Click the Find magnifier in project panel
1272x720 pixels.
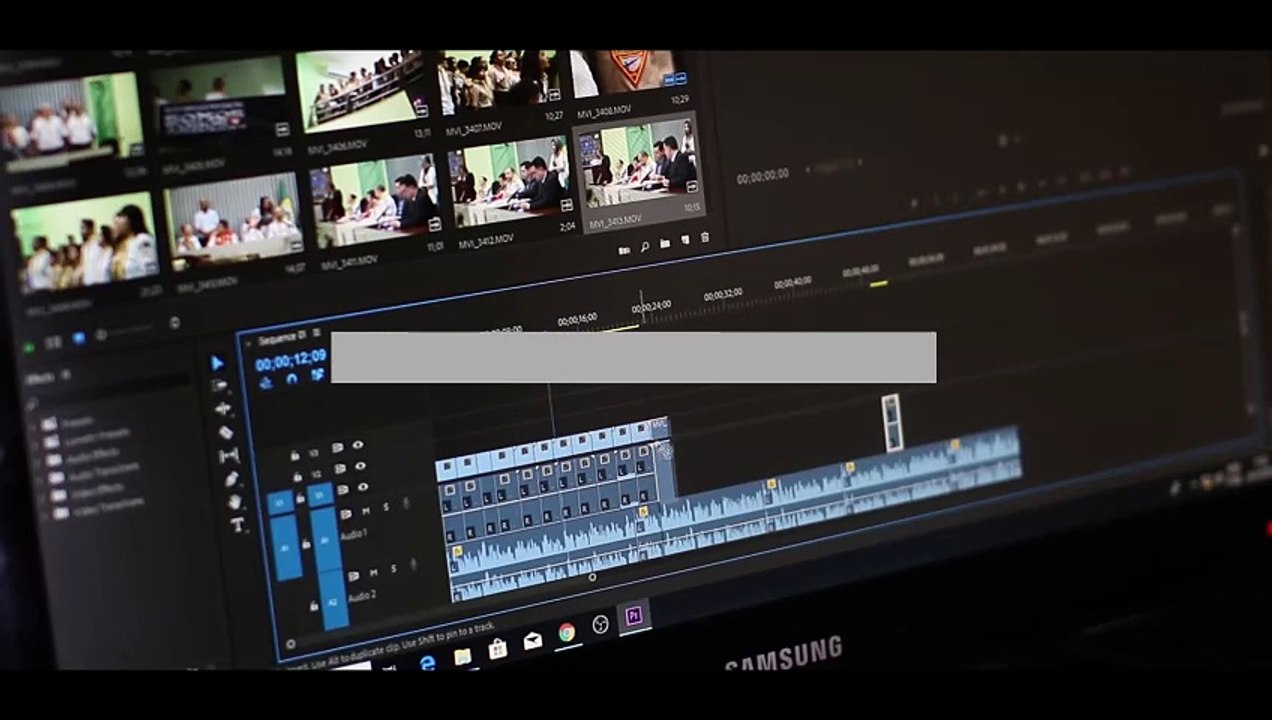coord(644,246)
